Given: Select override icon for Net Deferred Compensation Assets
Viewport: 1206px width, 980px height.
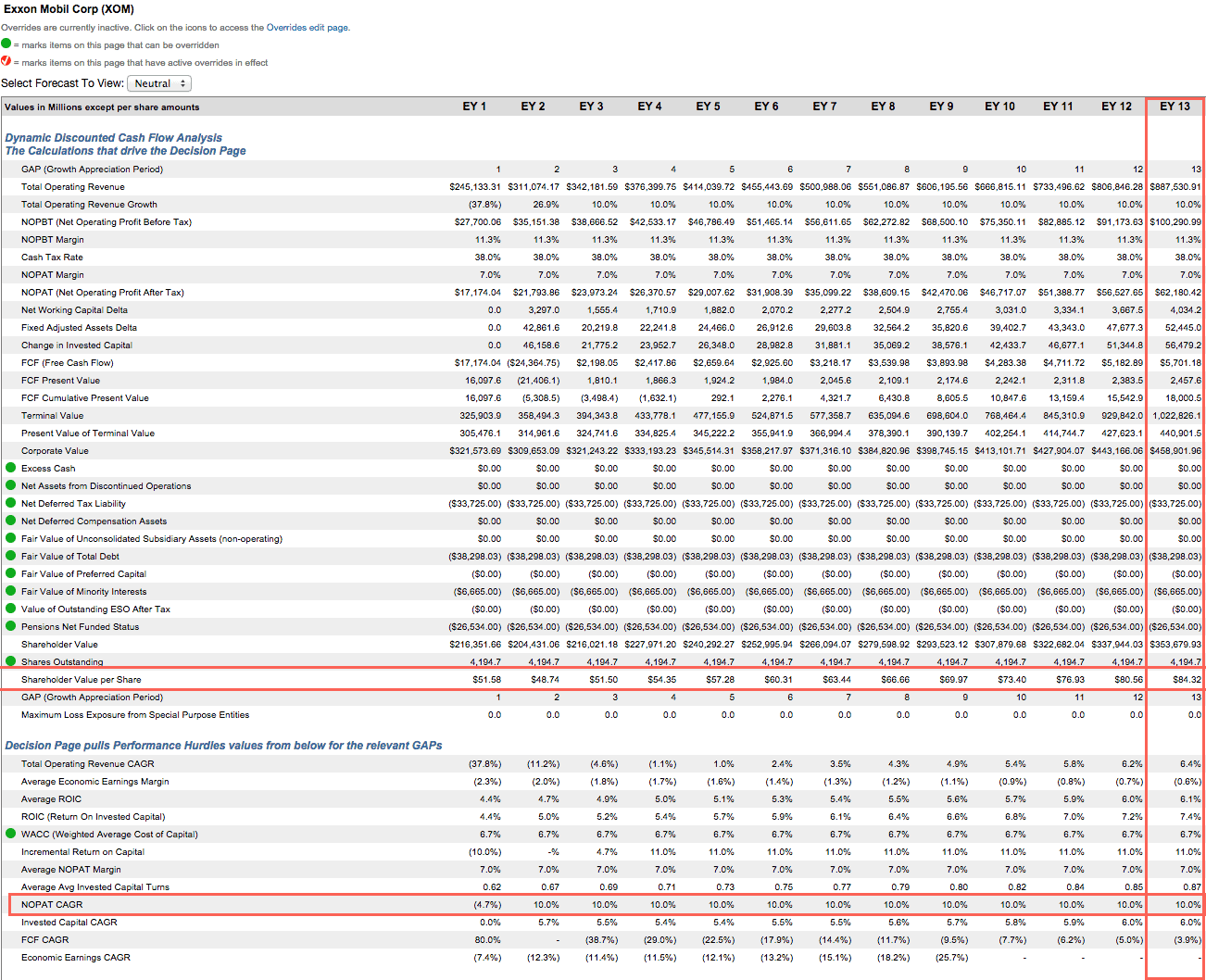Looking at the screenshot, I should click(x=11, y=521).
